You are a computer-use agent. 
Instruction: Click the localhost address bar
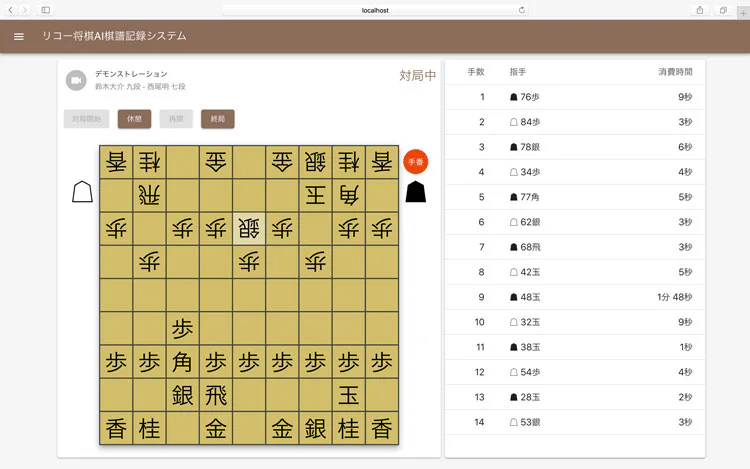coord(374,10)
